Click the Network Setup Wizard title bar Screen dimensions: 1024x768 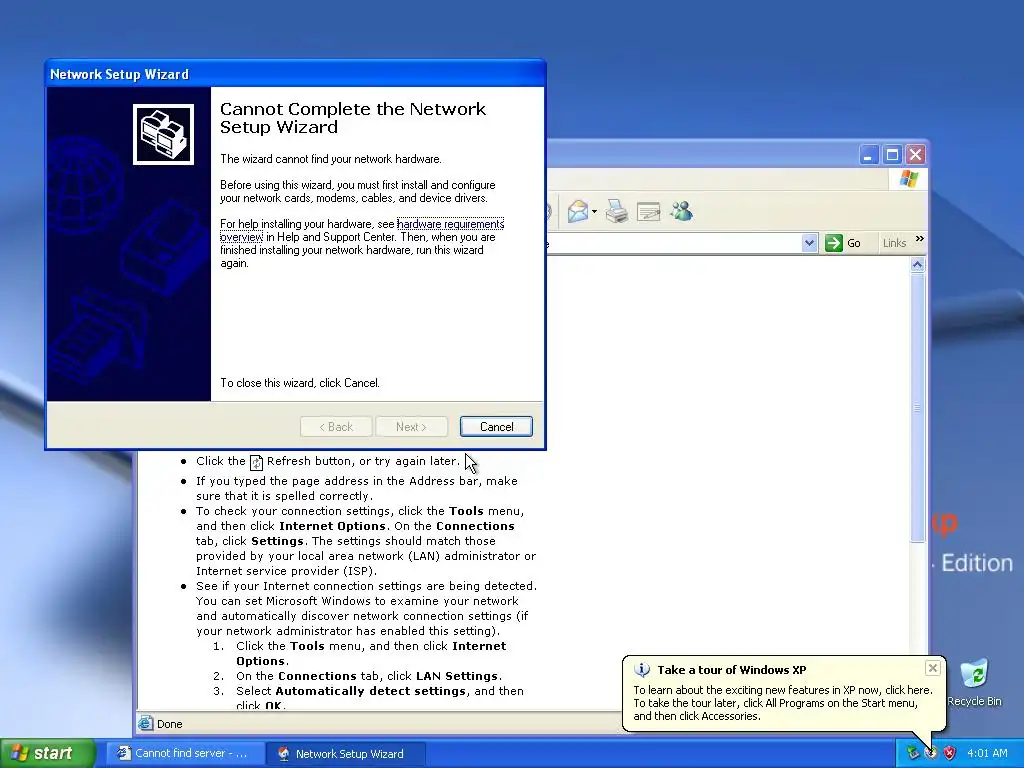pyautogui.click(x=295, y=74)
